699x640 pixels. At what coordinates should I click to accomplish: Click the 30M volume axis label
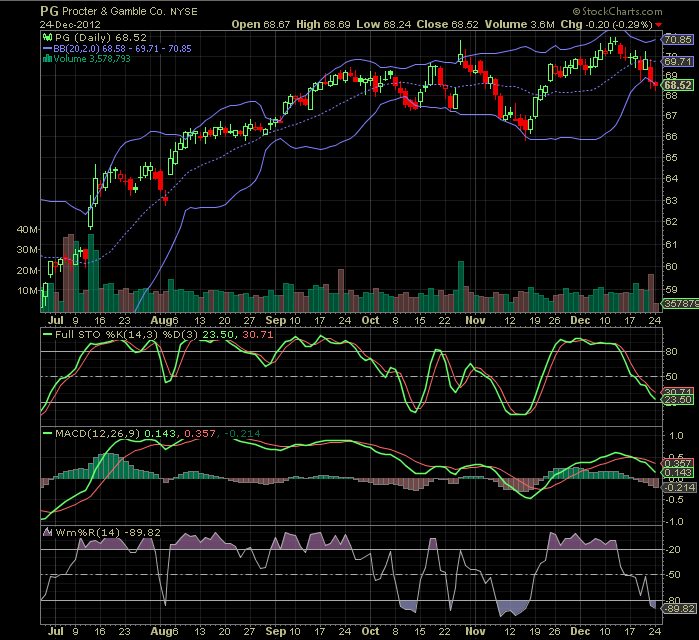(27, 250)
